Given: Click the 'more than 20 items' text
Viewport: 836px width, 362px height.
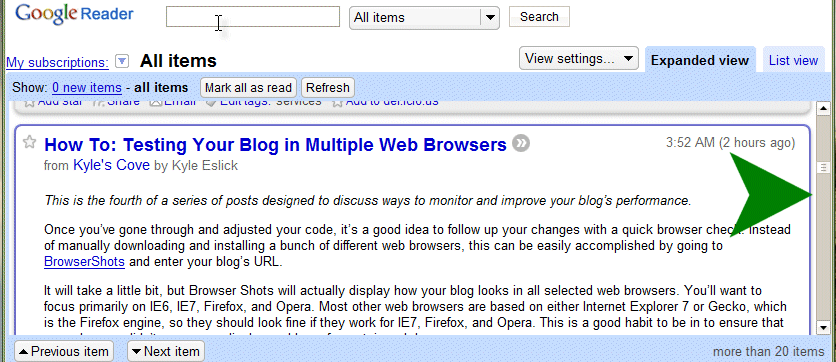Looking at the screenshot, I should (x=768, y=351).
